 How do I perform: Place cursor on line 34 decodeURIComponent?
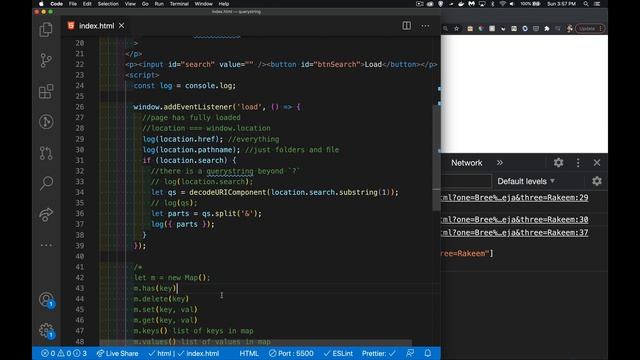(228, 192)
